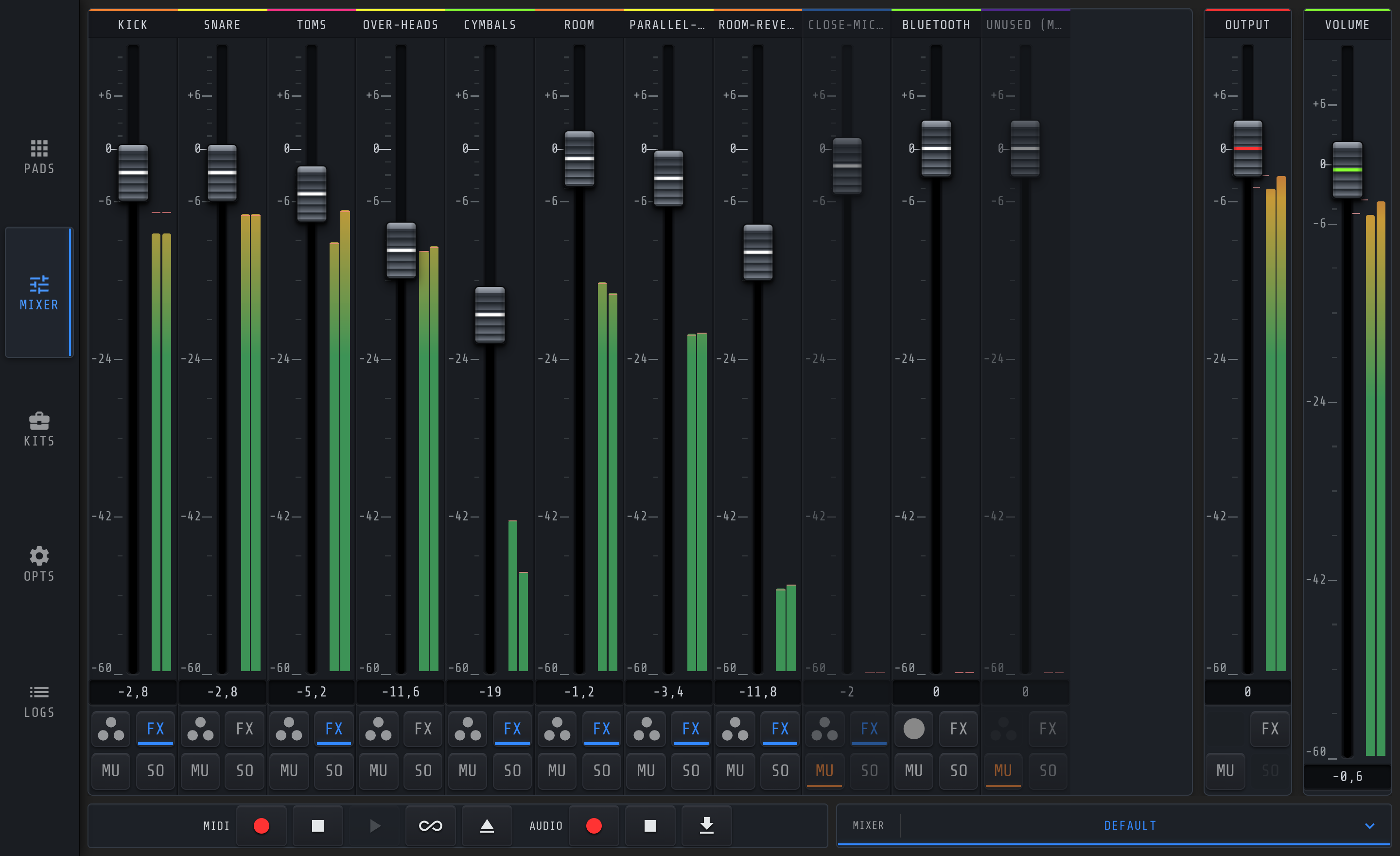Stop audio recording

point(650,825)
